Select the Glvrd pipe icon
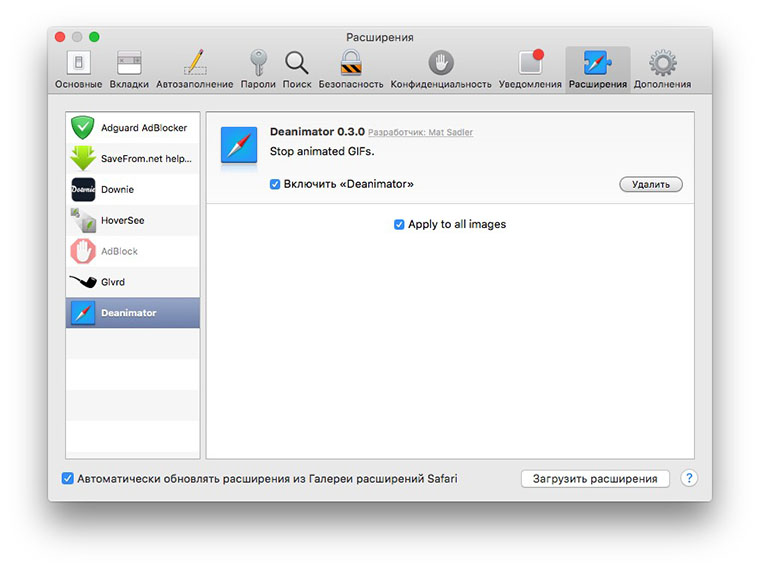Image resolution: width=760 pixels, height=570 pixels. coord(83,282)
